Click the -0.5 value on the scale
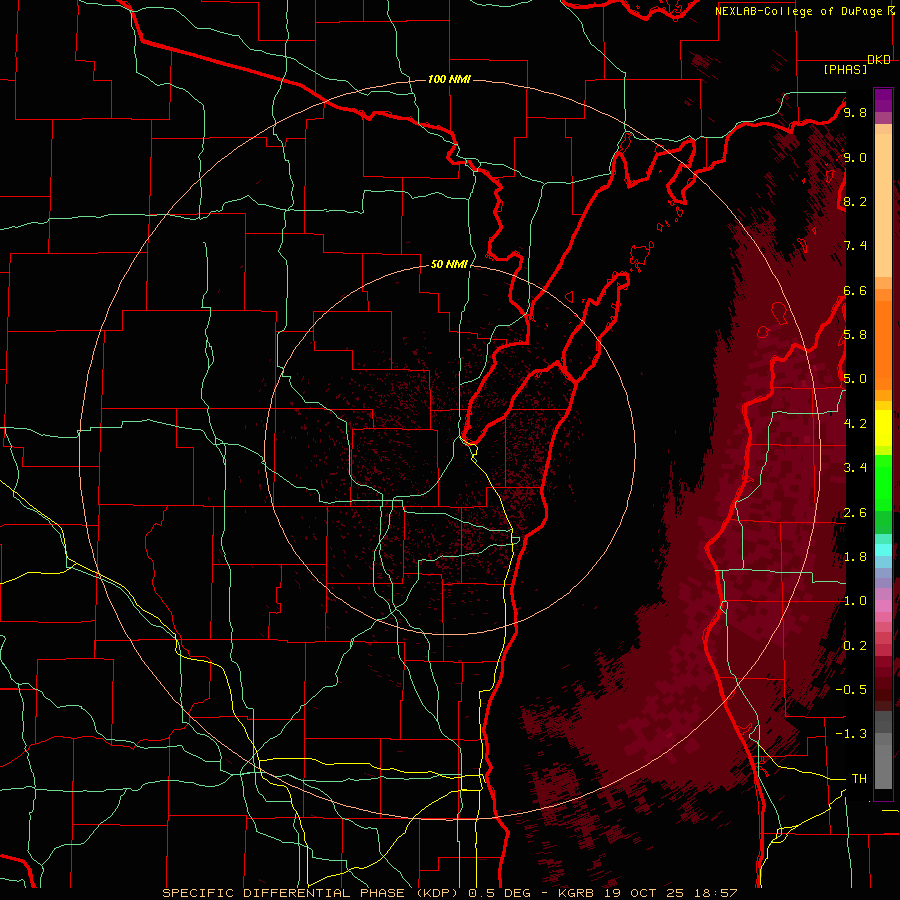 click(x=851, y=690)
